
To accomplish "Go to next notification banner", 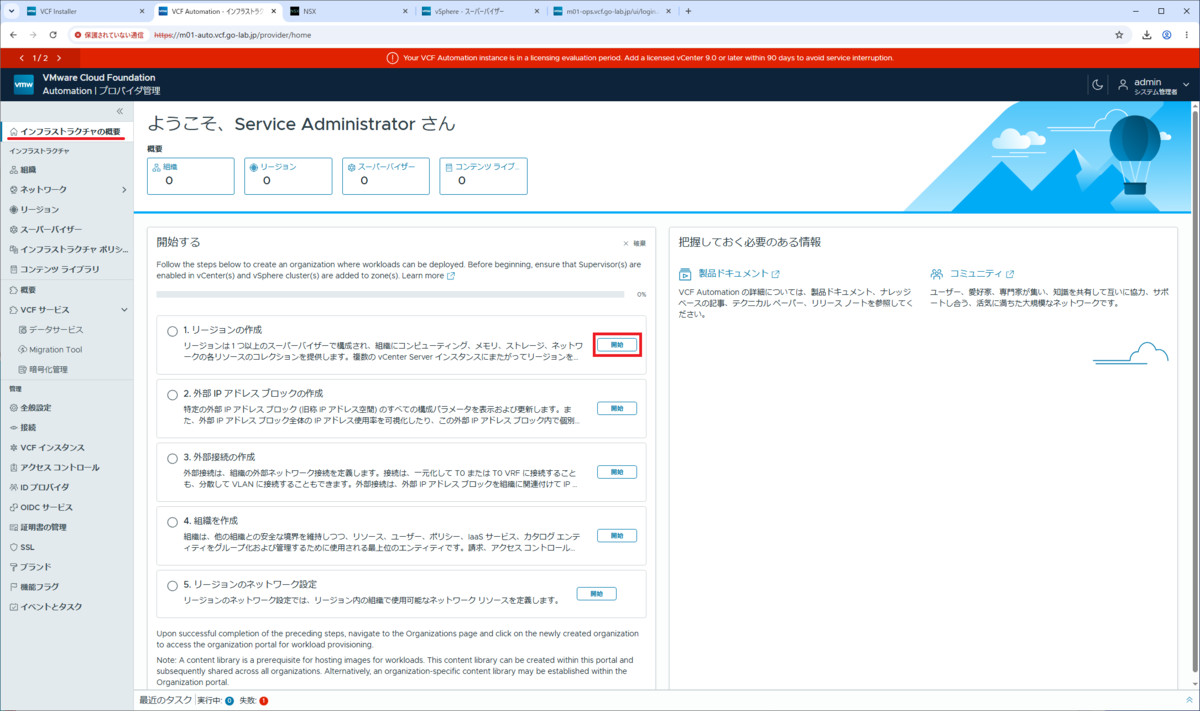I will click(x=59, y=58).
